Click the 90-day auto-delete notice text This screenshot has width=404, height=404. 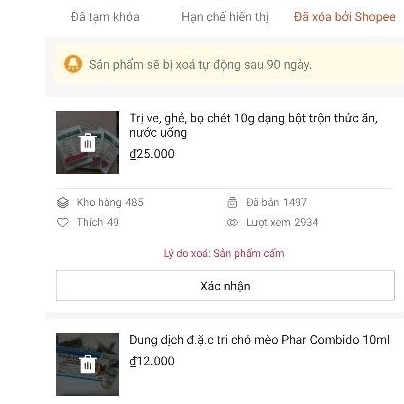click(x=200, y=64)
